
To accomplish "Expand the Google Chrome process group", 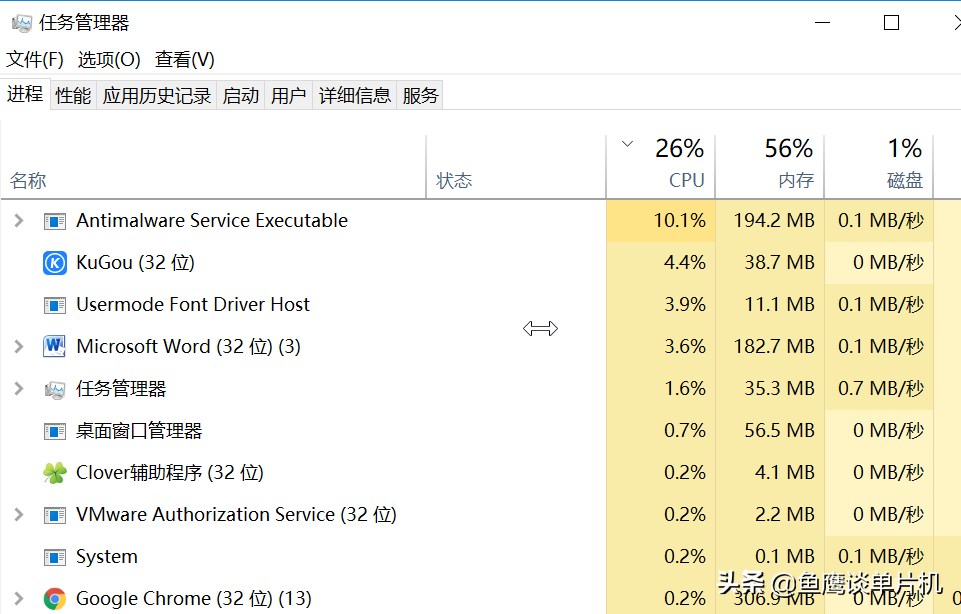I will 19,599.
